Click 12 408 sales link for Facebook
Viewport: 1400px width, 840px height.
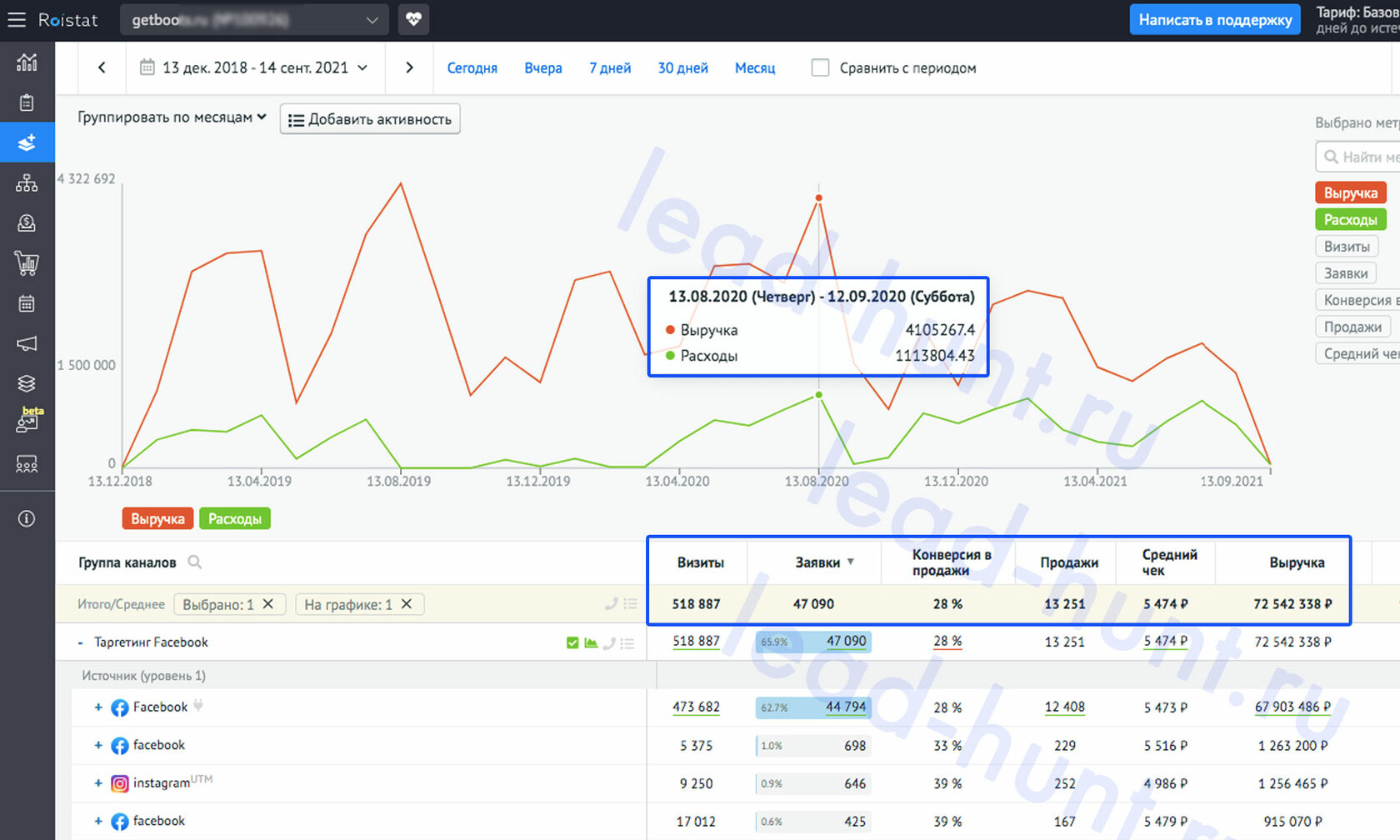[1065, 707]
